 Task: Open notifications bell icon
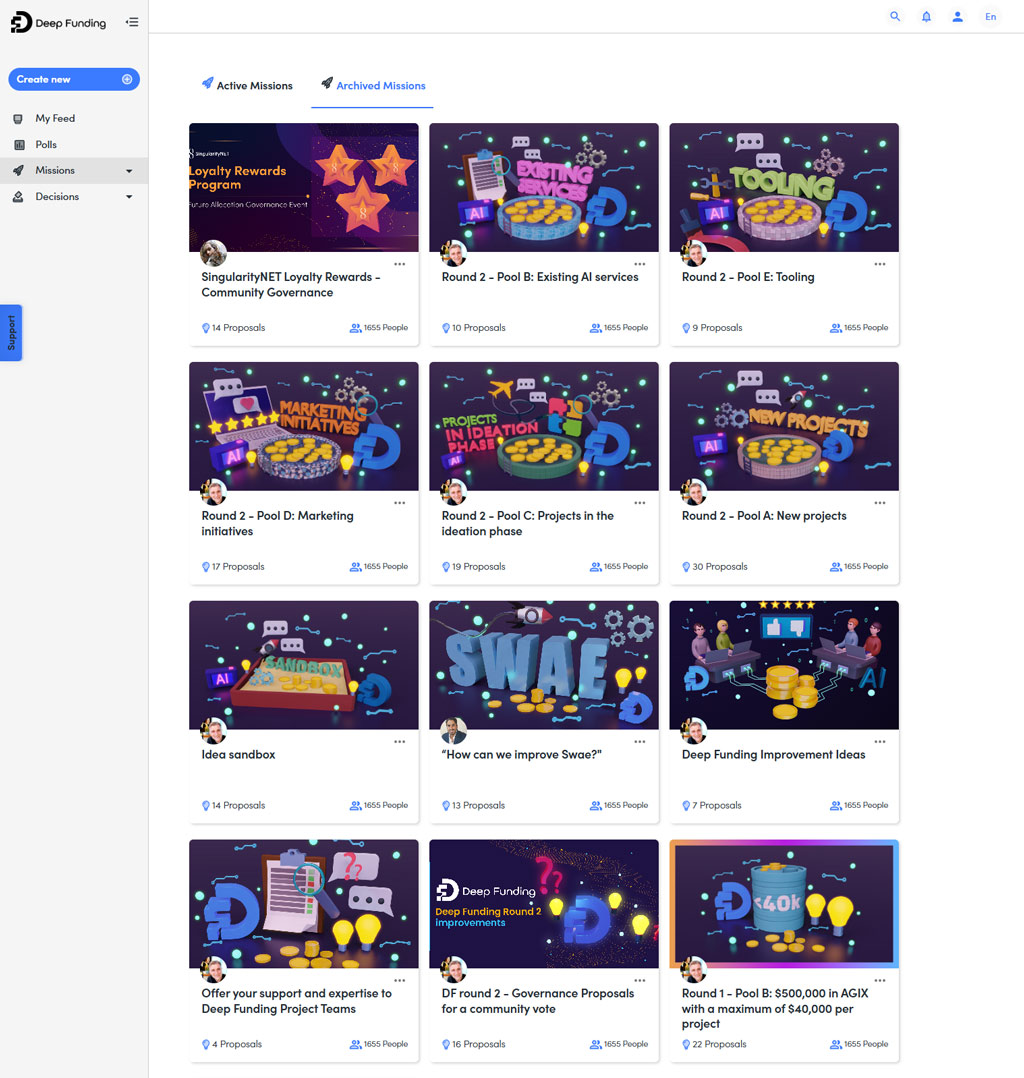926,16
